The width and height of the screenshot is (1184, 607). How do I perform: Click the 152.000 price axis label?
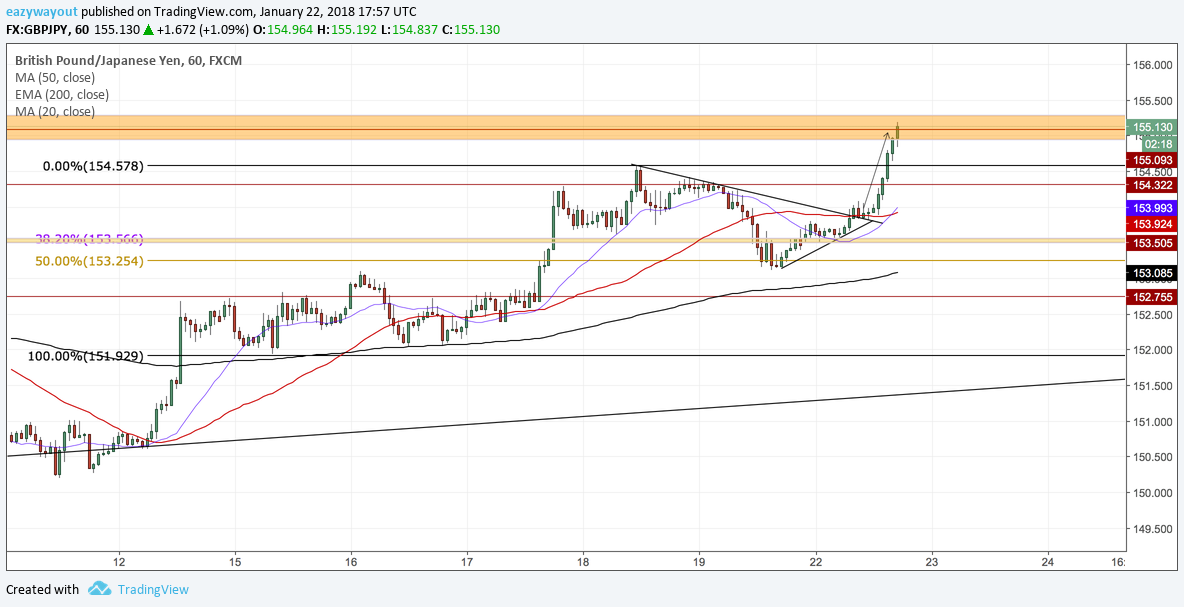1154,350
